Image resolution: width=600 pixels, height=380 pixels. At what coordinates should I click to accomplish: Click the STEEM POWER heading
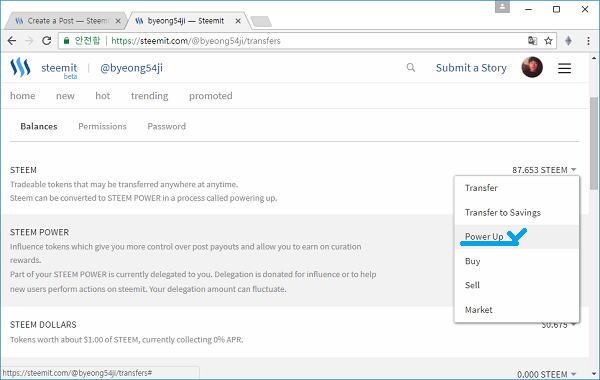[39, 232]
